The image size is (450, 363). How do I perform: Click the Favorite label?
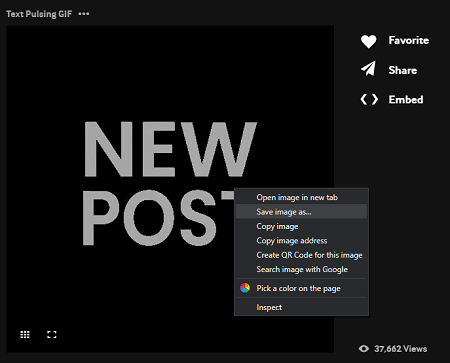tap(409, 40)
